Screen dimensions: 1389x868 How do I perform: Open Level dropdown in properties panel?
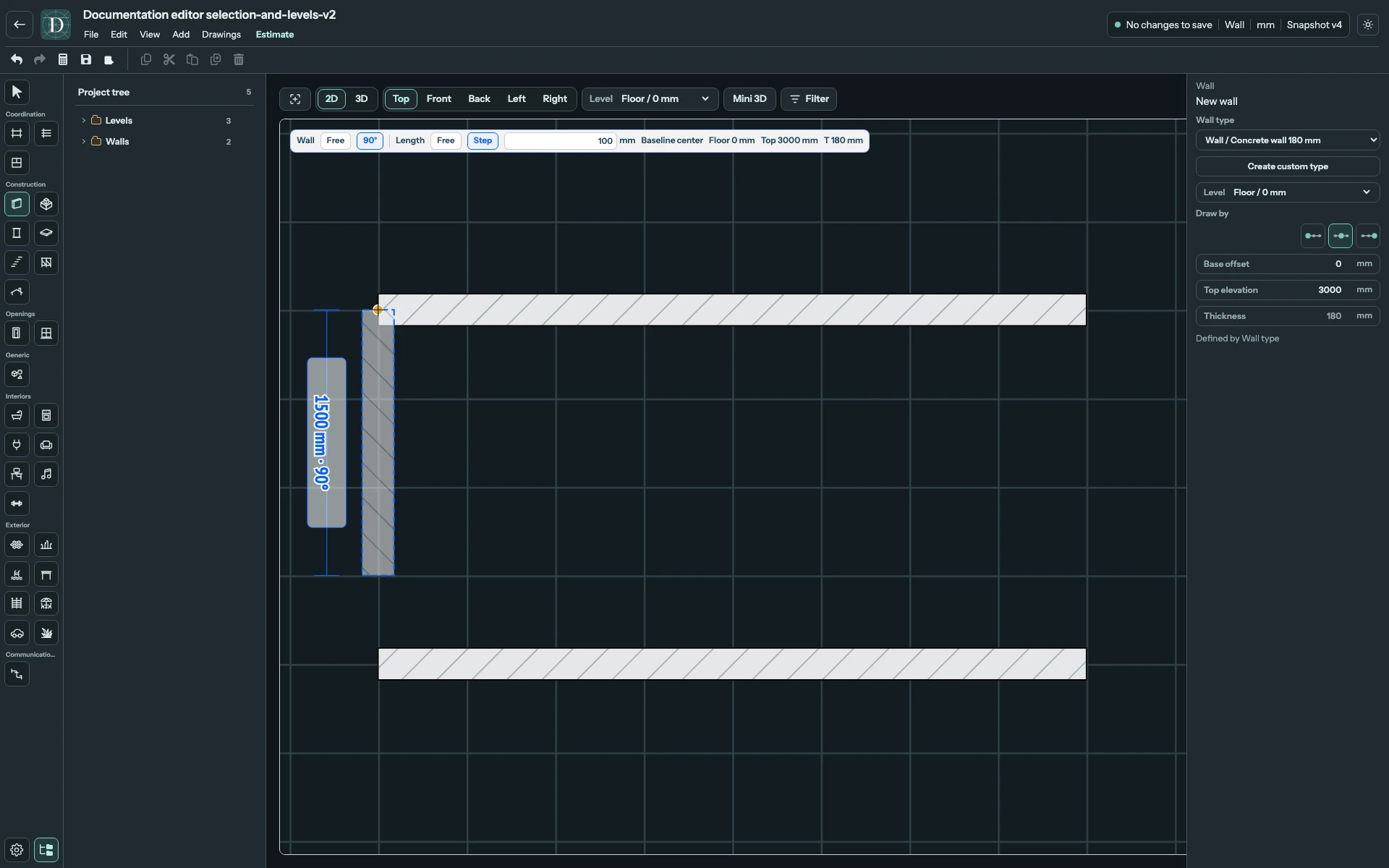pyautogui.click(x=1288, y=192)
